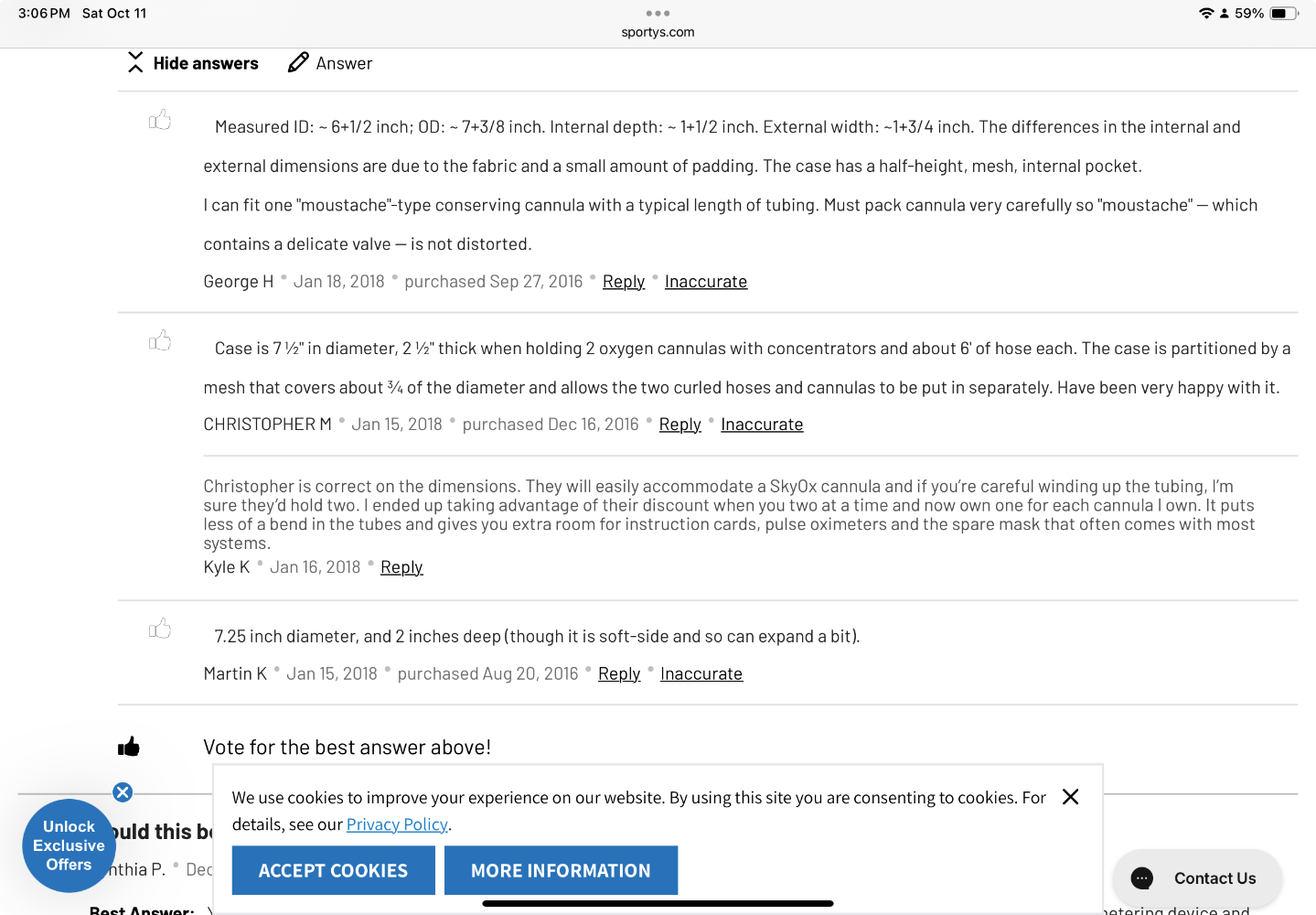The width and height of the screenshot is (1316, 915).
Task: Tap the sportys.com address bar
Action: [x=658, y=32]
